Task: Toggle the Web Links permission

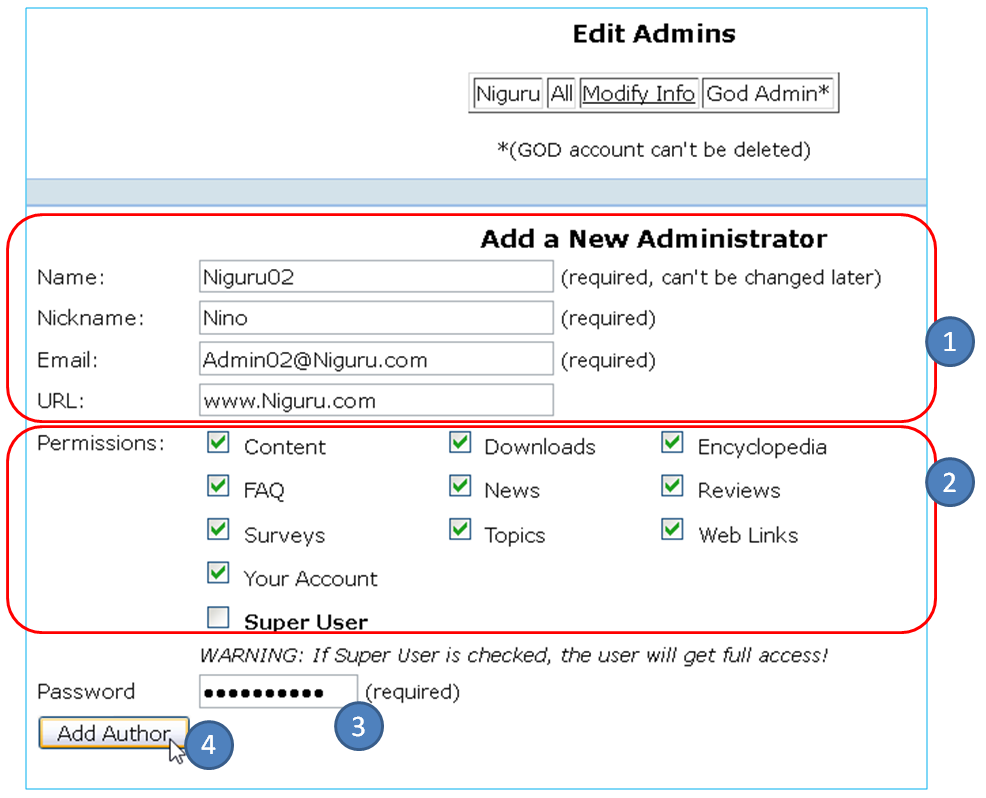Action: tap(672, 529)
